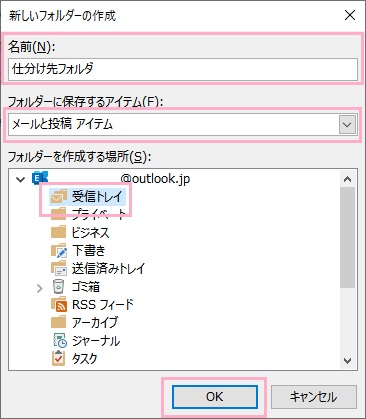Click the OK button
Viewport: 366px width, 419px height.
(215, 397)
